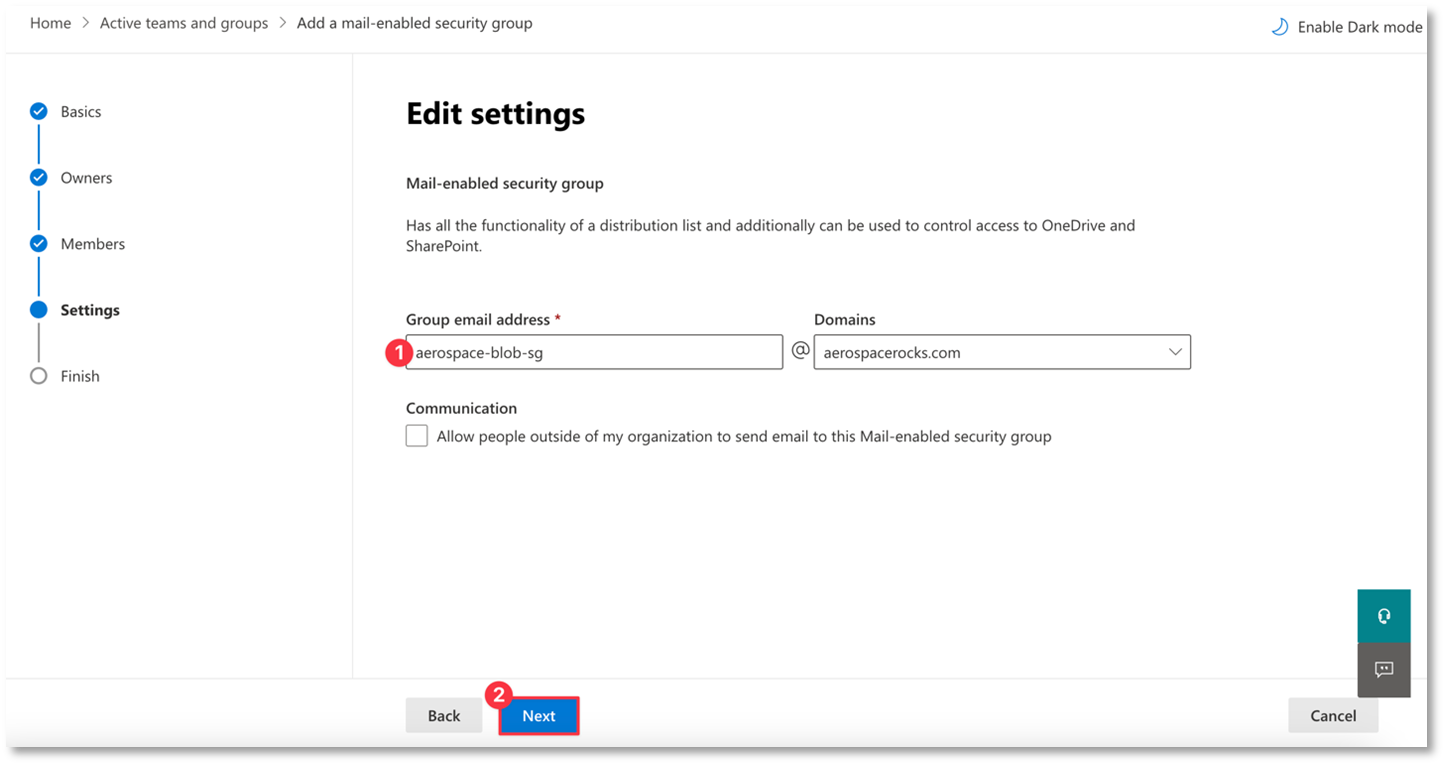Image resolution: width=1446 pixels, height=766 pixels.
Task: Go to the Finish wizard step
Action: pyautogui.click(x=80, y=376)
